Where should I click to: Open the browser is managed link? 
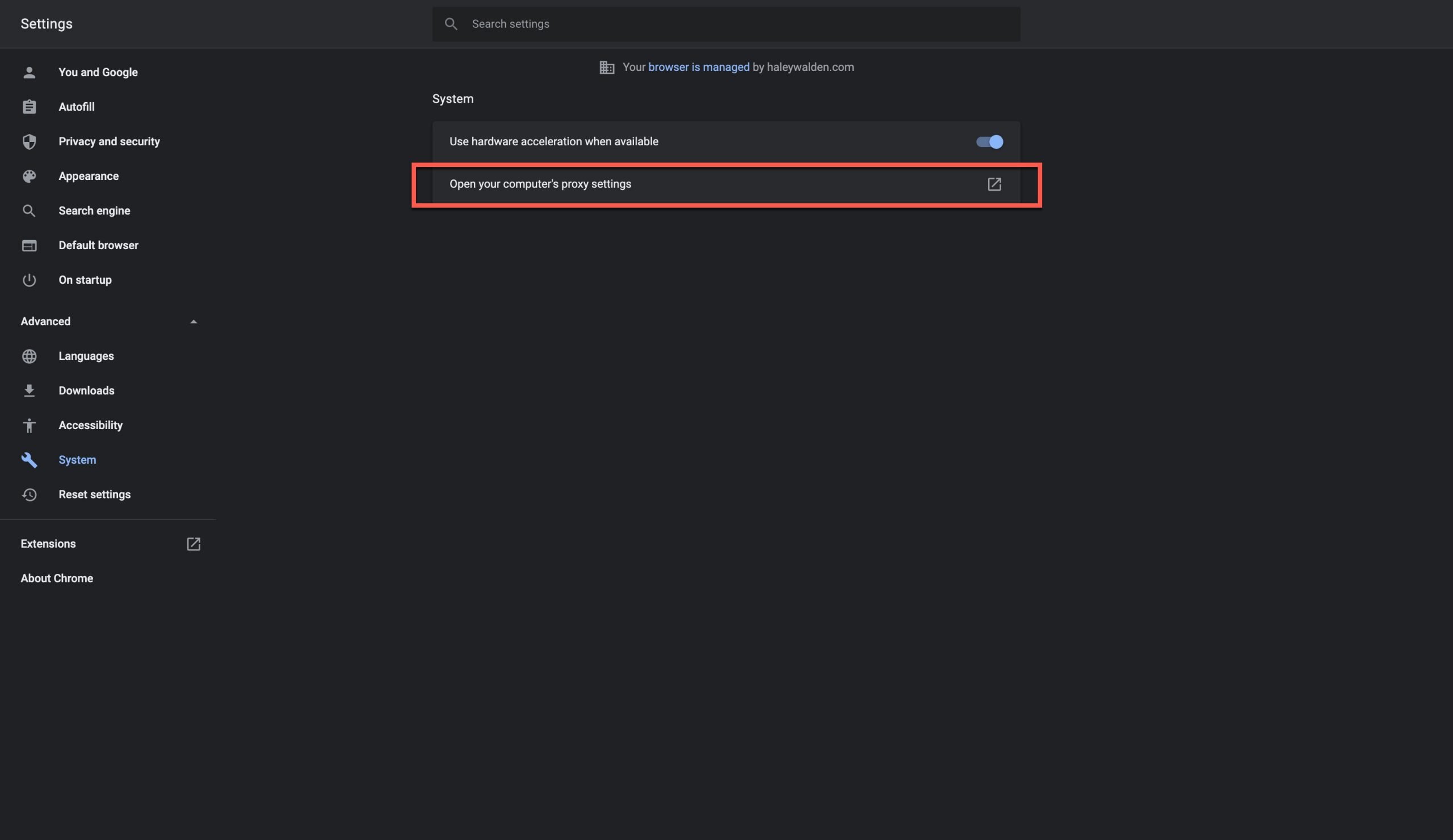pos(699,68)
